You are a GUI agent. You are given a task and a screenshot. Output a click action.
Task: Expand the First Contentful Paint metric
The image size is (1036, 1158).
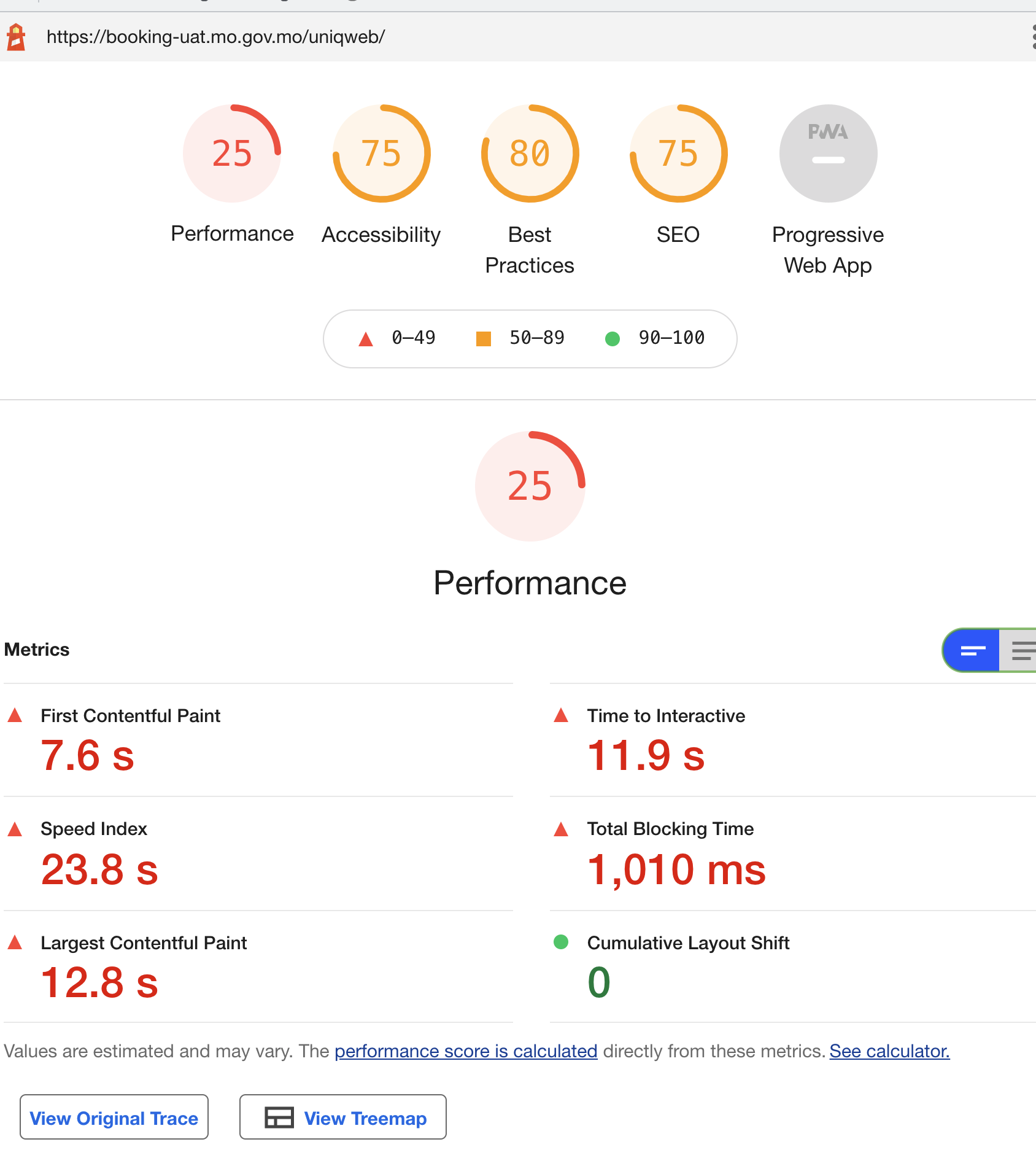point(130,716)
